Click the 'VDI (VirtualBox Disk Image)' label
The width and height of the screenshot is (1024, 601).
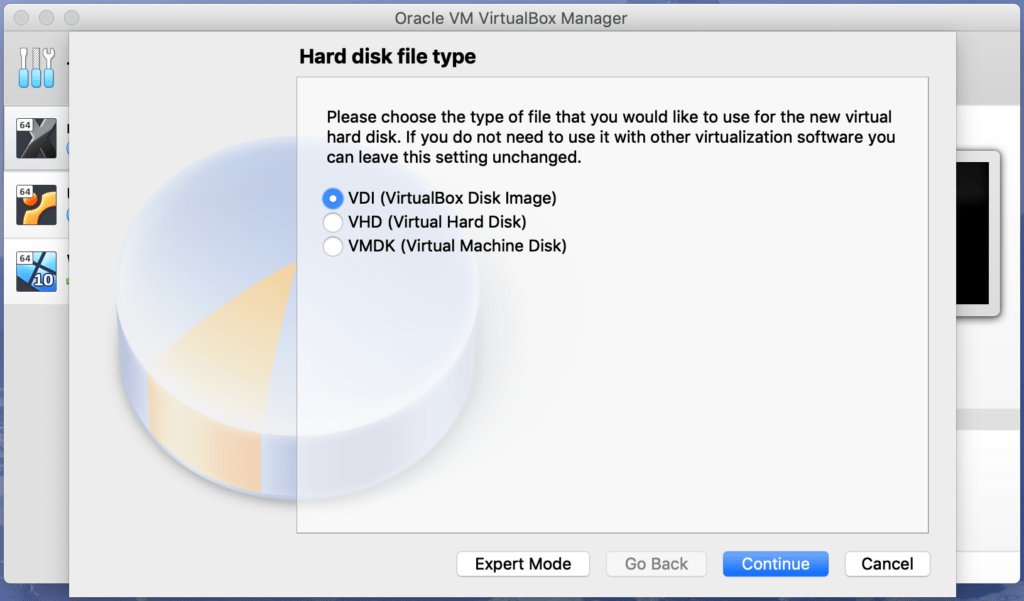pyautogui.click(x=452, y=198)
